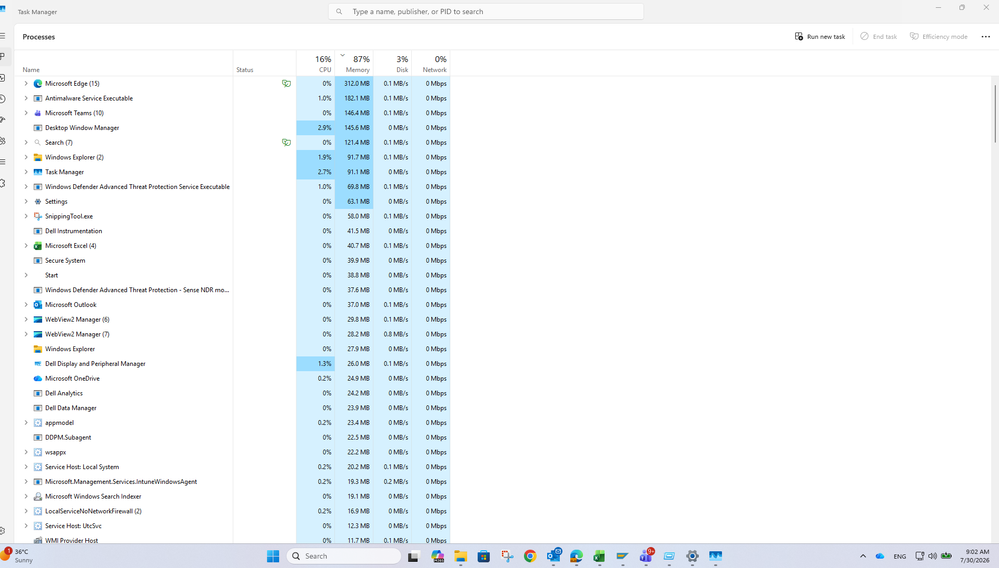Open ENG language indicator in tray
This screenshot has width=999, height=568.
click(x=900, y=556)
